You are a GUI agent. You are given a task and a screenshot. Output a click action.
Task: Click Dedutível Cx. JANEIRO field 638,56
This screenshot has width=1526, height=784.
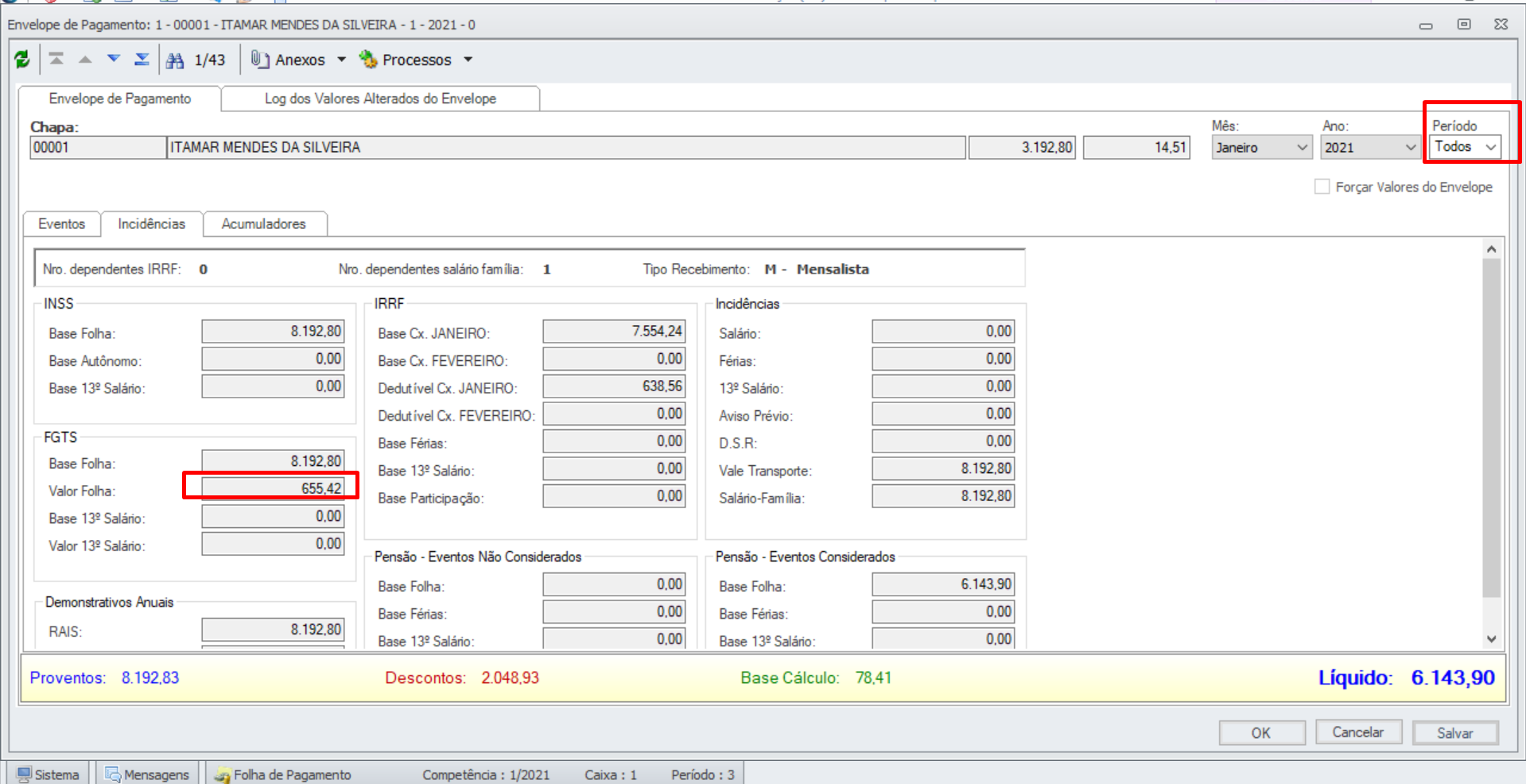pyautogui.click(x=614, y=386)
